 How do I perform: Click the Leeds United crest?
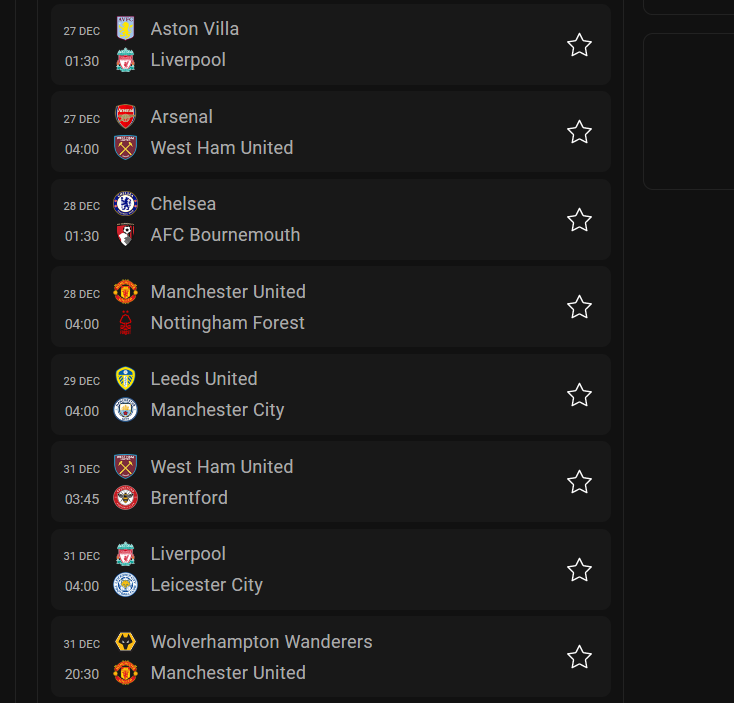[x=125, y=379]
